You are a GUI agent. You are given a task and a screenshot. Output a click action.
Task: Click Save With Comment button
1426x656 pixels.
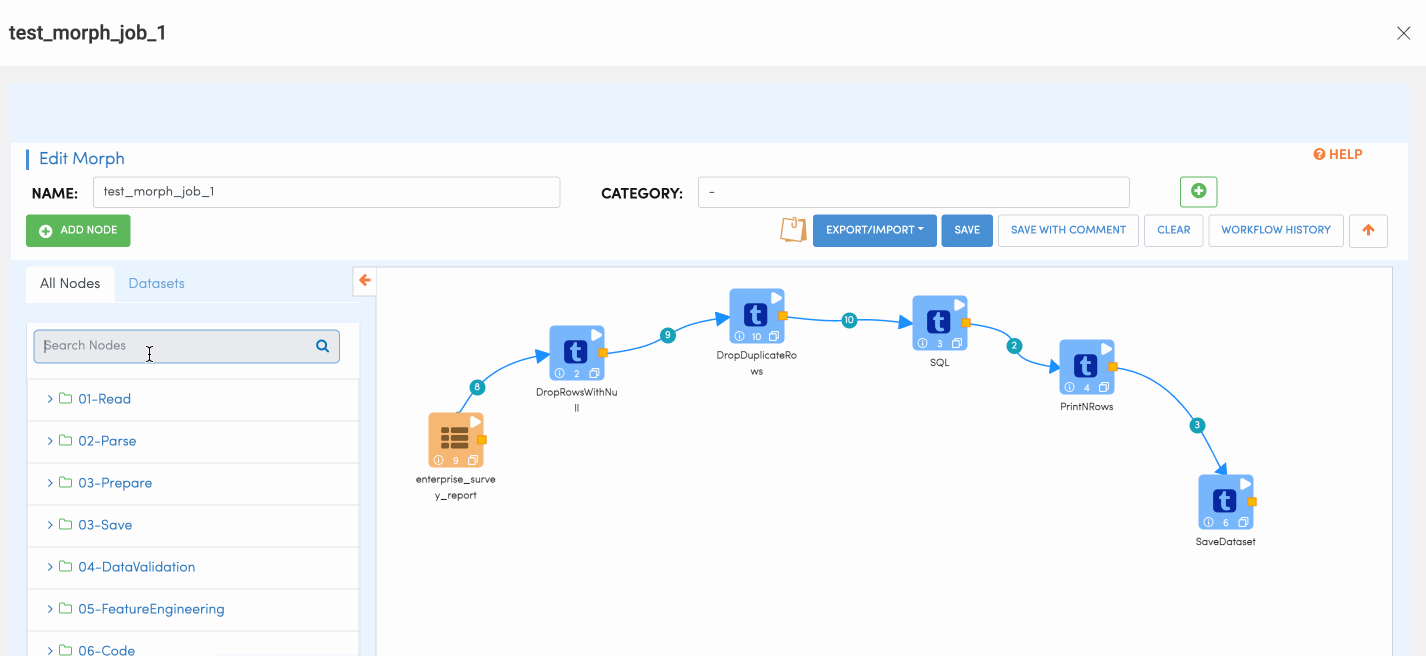coord(1068,230)
